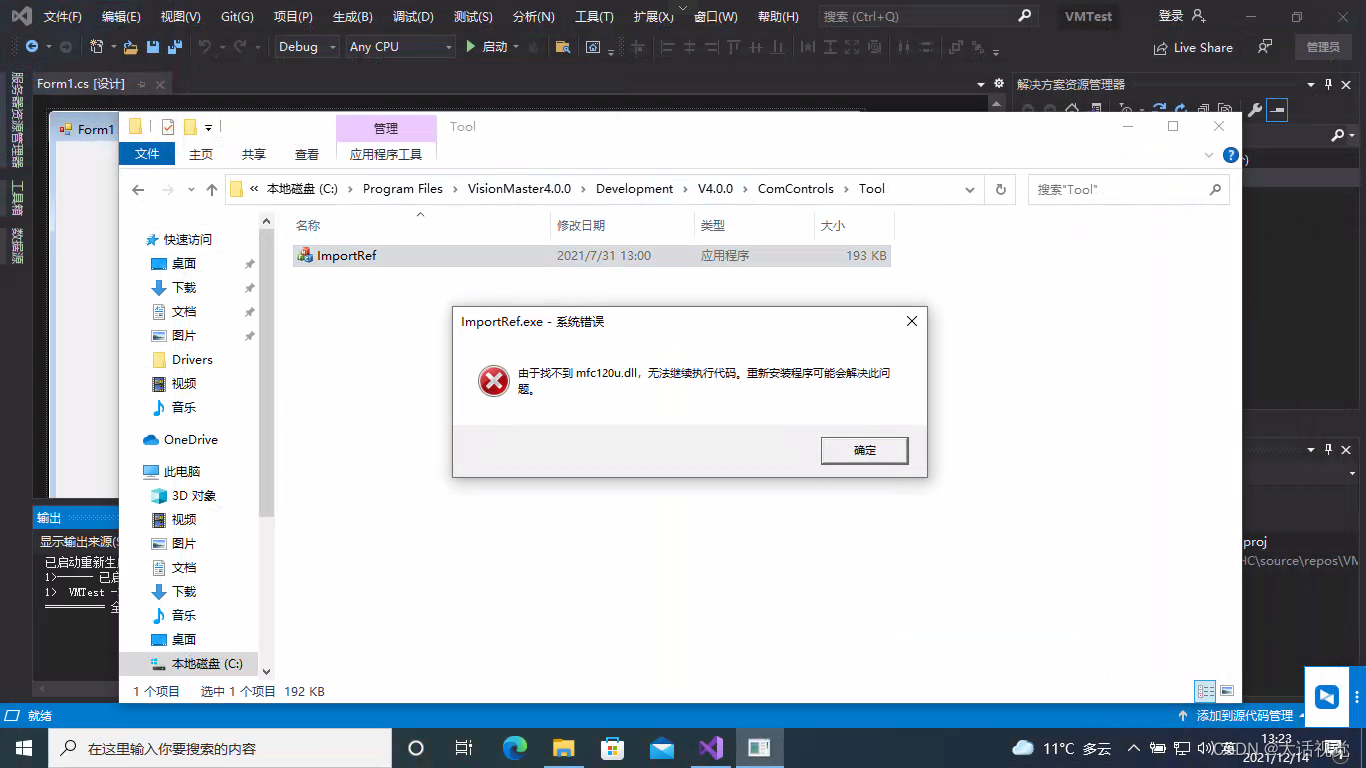This screenshot has height=768, width=1366.
Task: Open the 工具(T) menu in Visual Studio
Action: (x=594, y=17)
